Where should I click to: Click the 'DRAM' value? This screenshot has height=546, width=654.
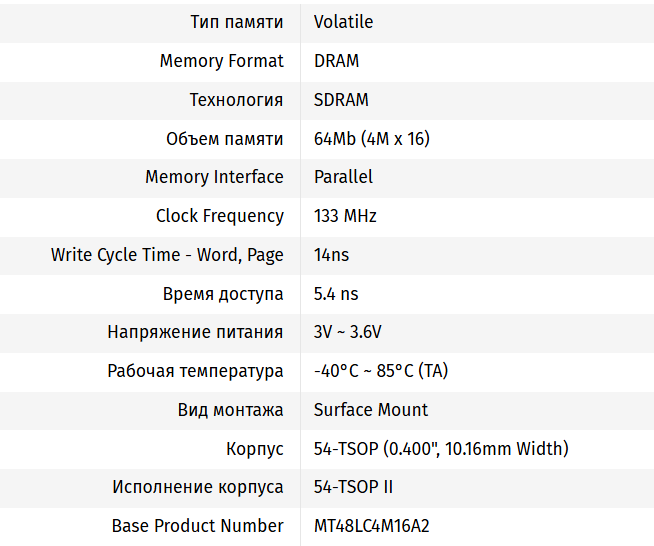(x=336, y=61)
